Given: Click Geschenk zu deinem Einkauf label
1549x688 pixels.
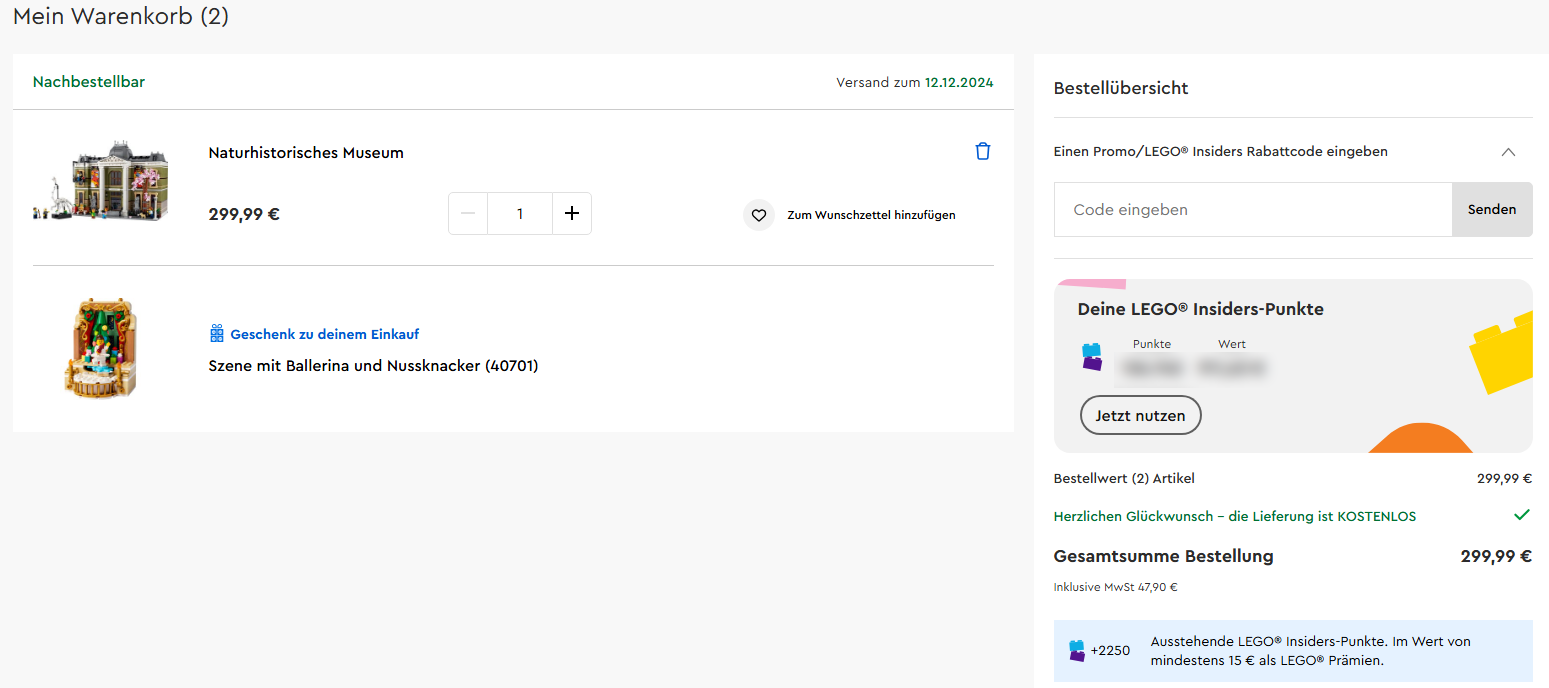Looking at the screenshot, I should tap(325, 334).
